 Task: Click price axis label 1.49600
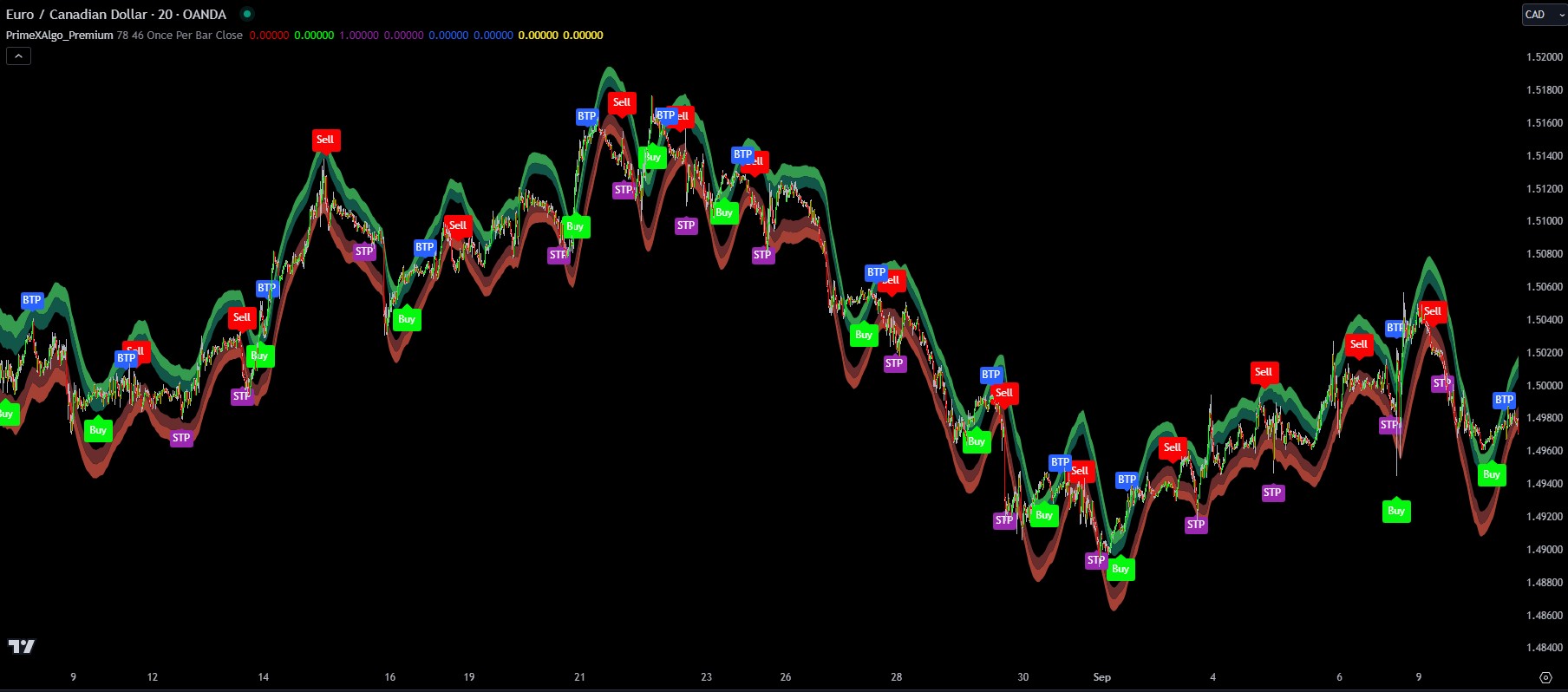[1545, 451]
